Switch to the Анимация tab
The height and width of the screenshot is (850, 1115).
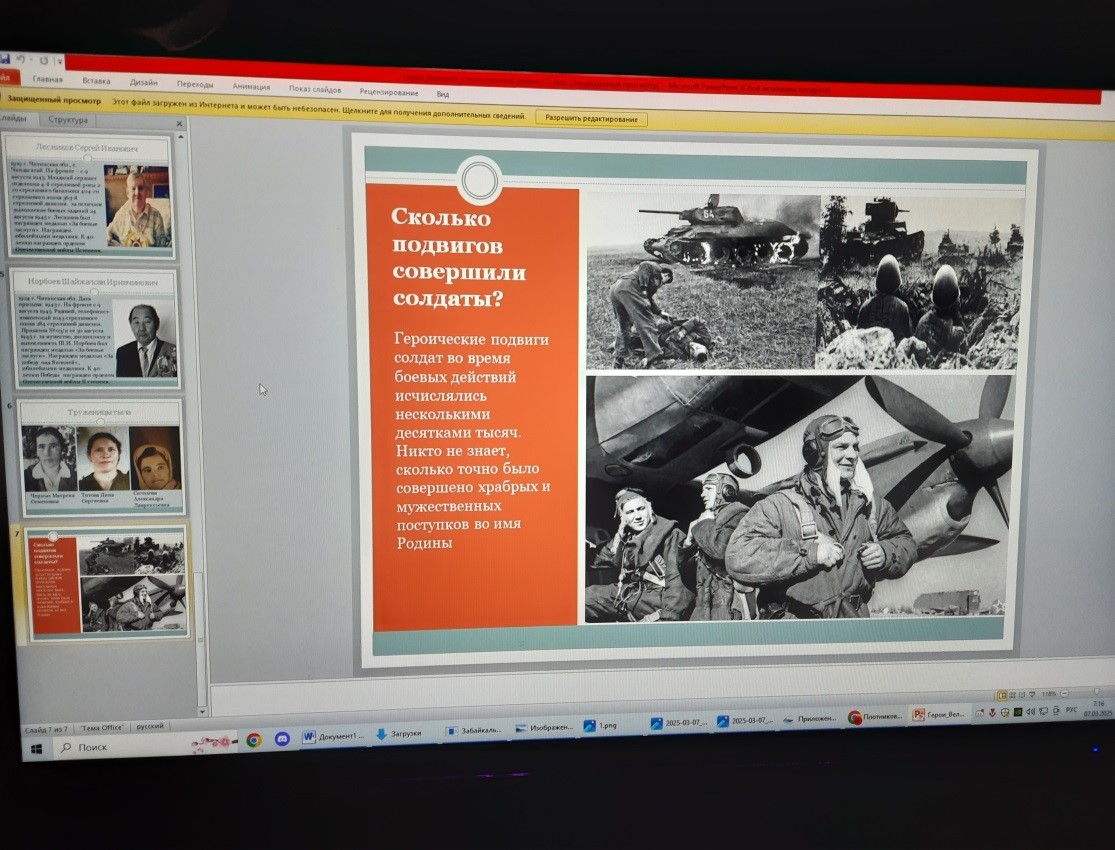tap(251, 86)
